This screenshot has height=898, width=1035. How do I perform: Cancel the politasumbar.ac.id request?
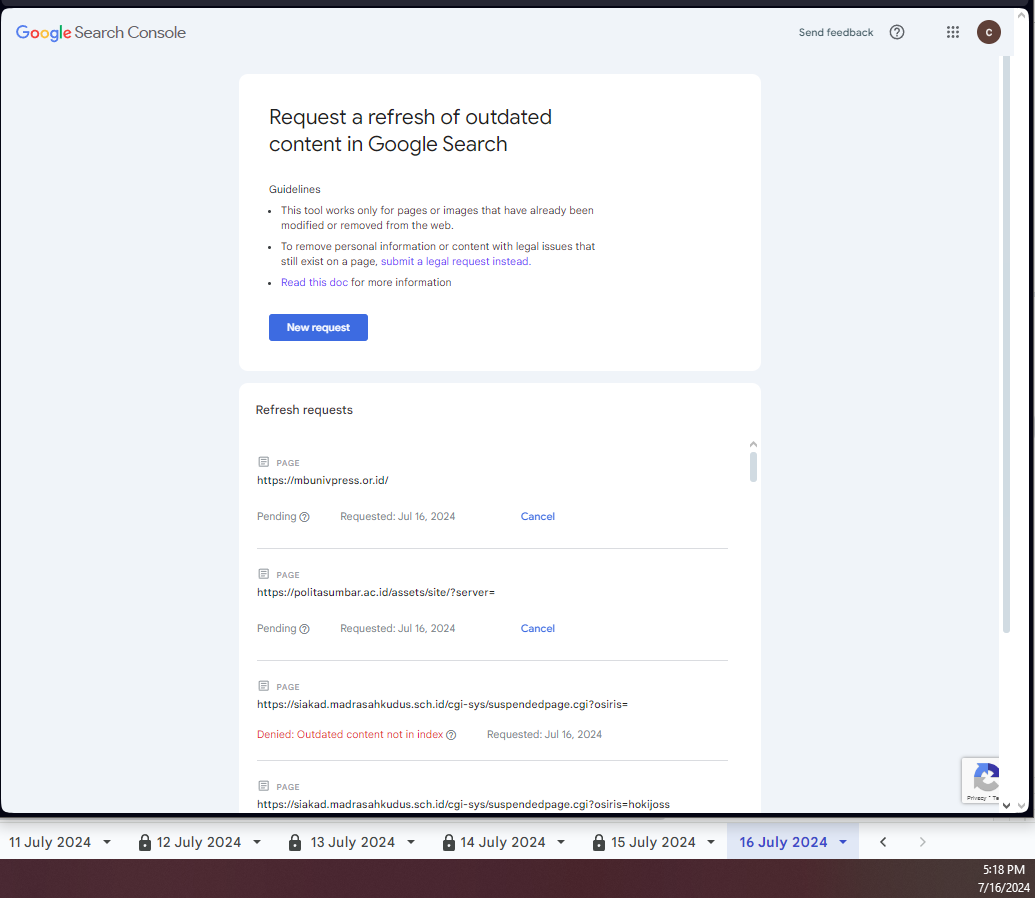click(537, 629)
